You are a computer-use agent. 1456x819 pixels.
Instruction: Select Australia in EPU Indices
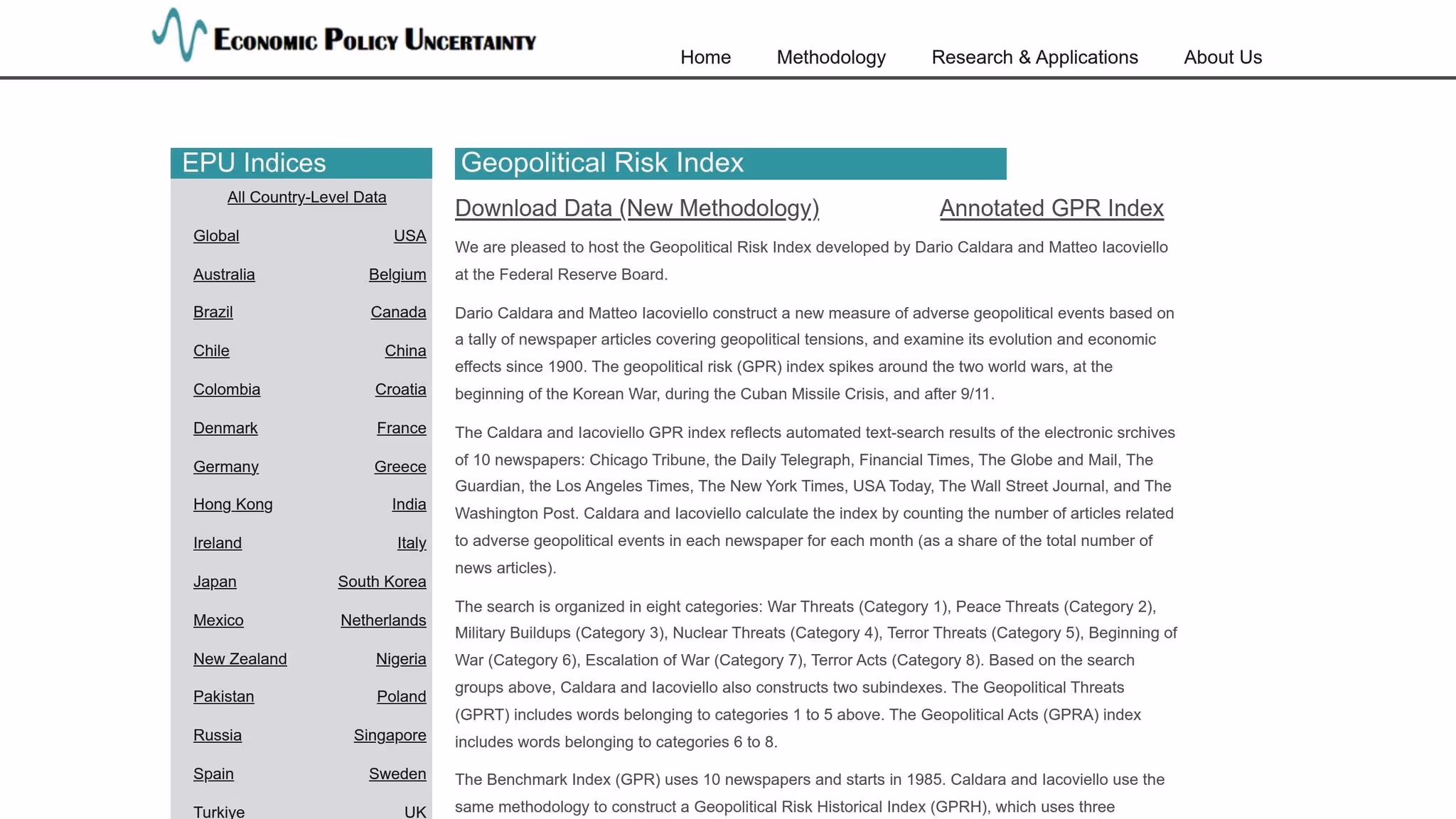click(x=224, y=274)
